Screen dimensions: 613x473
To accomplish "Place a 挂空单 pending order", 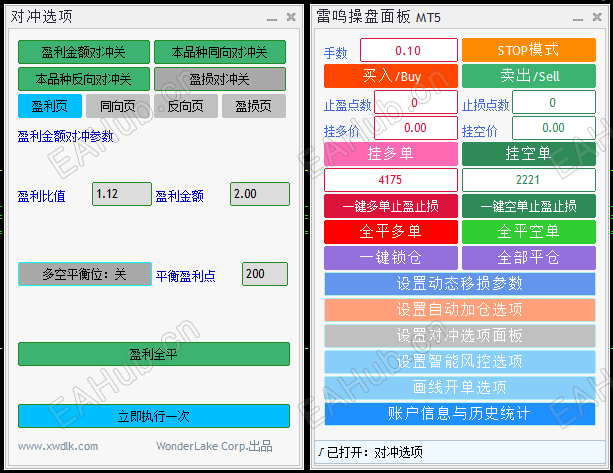I will click(x=529, y=154).
